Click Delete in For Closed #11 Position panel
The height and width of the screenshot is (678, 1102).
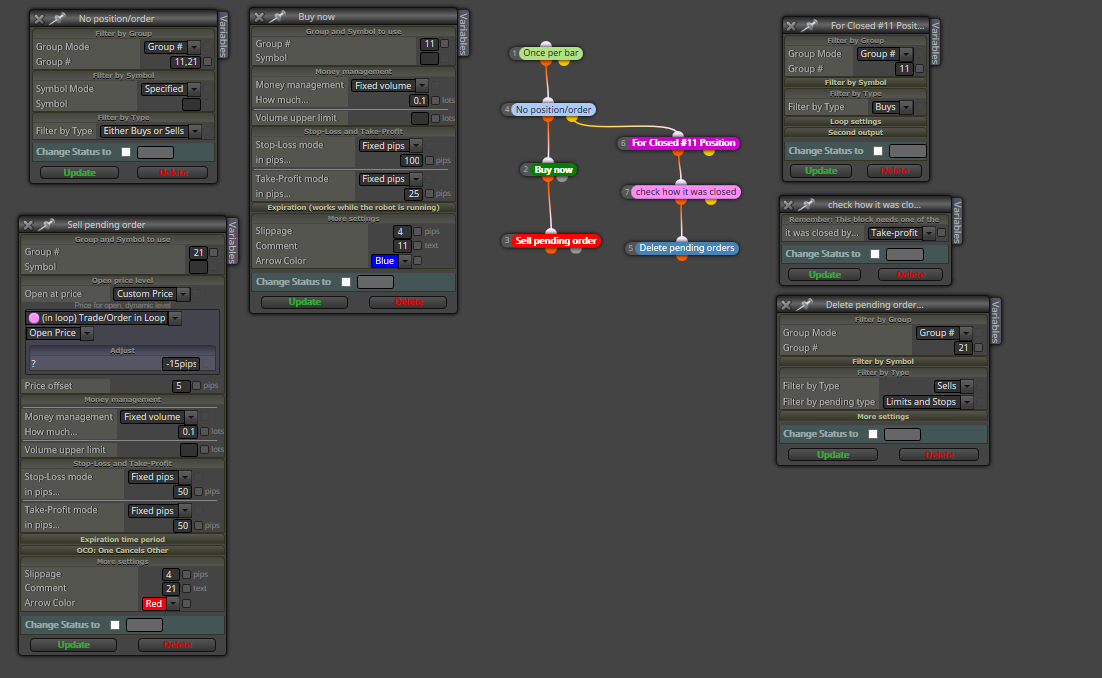pos(895,171)
